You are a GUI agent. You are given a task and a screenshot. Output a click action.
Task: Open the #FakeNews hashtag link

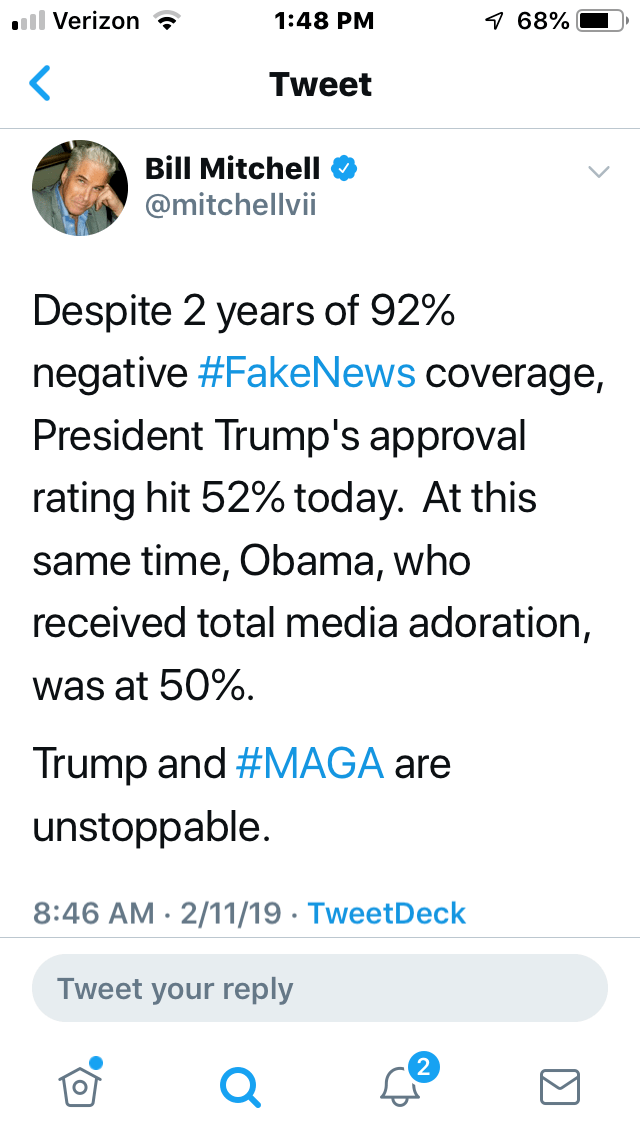[x=306, y=373]
